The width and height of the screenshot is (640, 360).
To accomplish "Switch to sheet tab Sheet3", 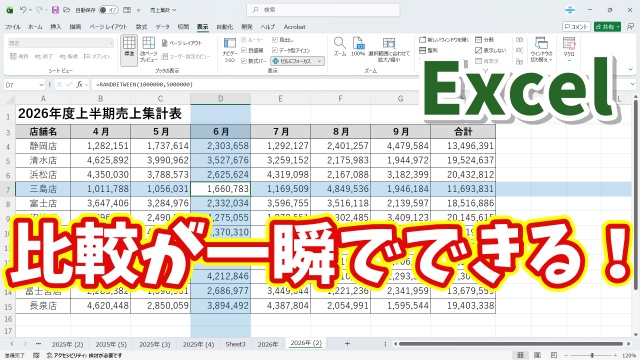I will tap(236, 344).
